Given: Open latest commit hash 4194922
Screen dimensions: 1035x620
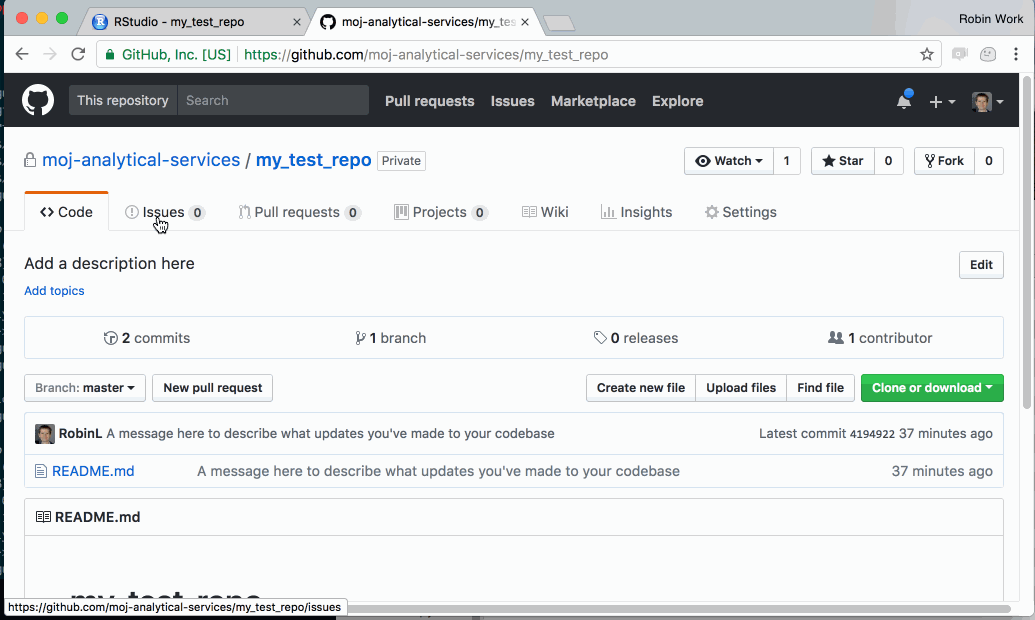Looking at the screenshot, I should coord(872,434).
